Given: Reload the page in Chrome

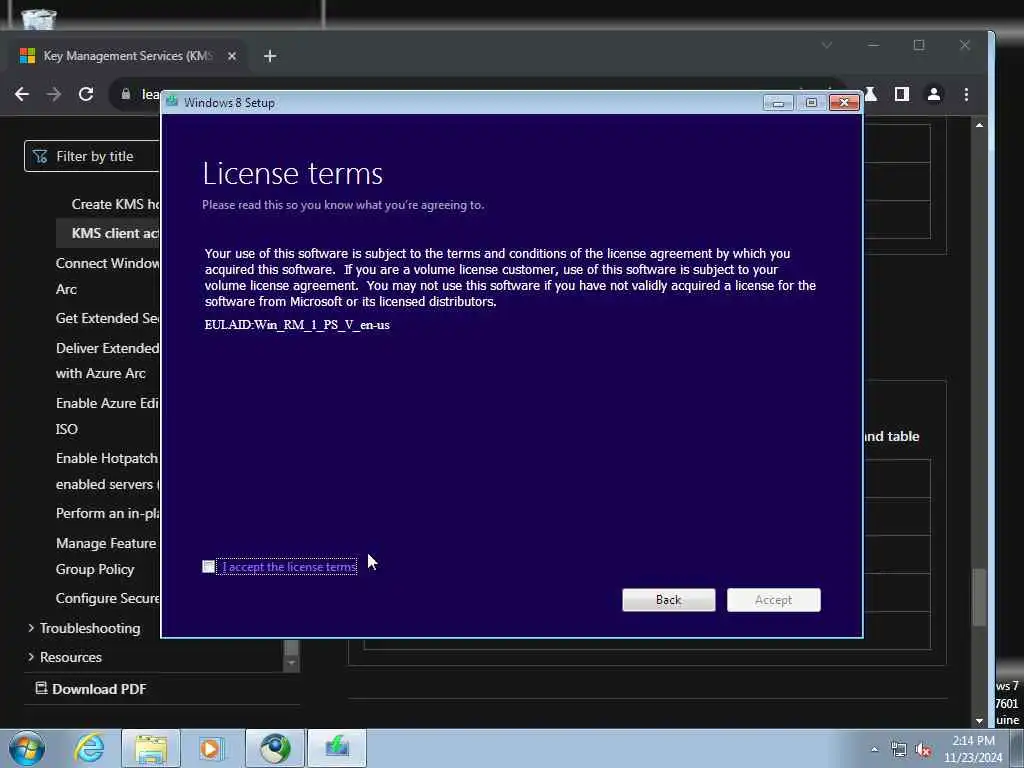Looking at the screenshot, I should 86,94.
